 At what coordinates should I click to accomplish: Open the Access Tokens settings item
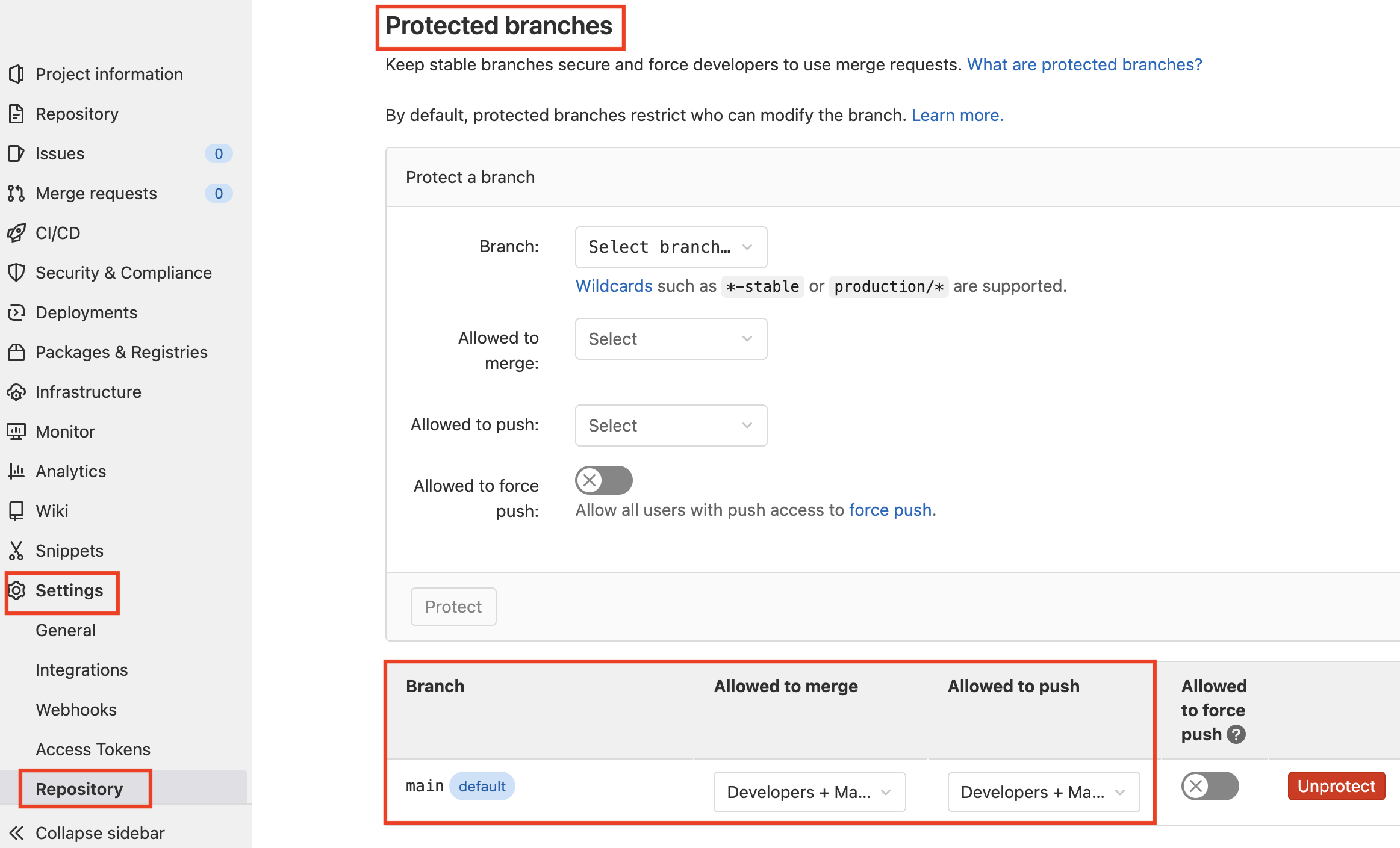coord(93,749)
